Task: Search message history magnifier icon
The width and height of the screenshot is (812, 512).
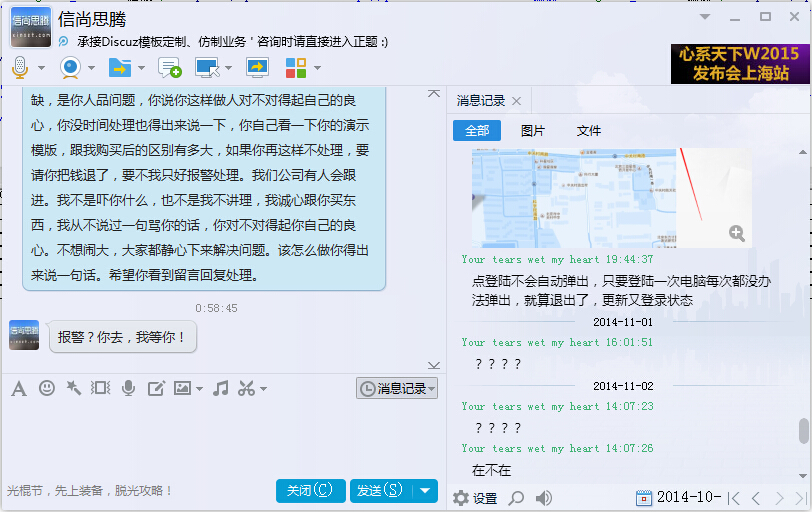Action: (x=516, y=498)
